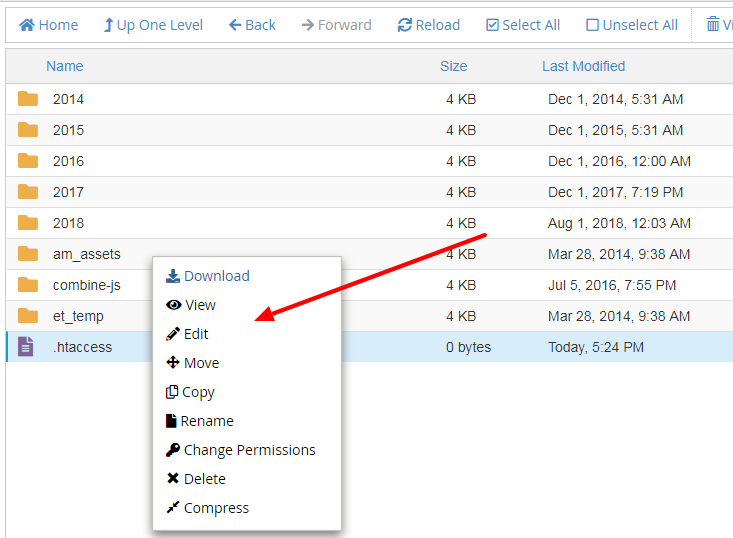
Task: Sort by the Name column header
Action: pyautogui.click(x=65, y=66)
